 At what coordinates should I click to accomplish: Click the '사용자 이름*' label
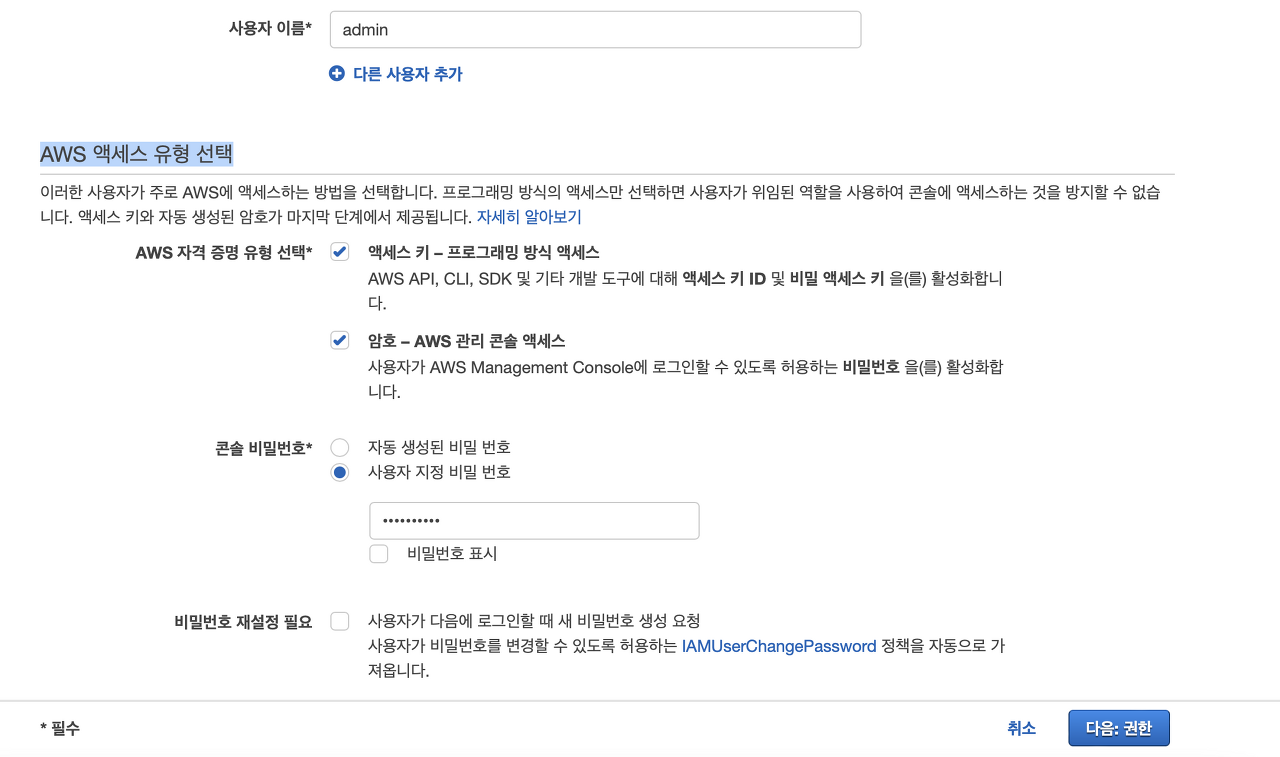point(270,28)
